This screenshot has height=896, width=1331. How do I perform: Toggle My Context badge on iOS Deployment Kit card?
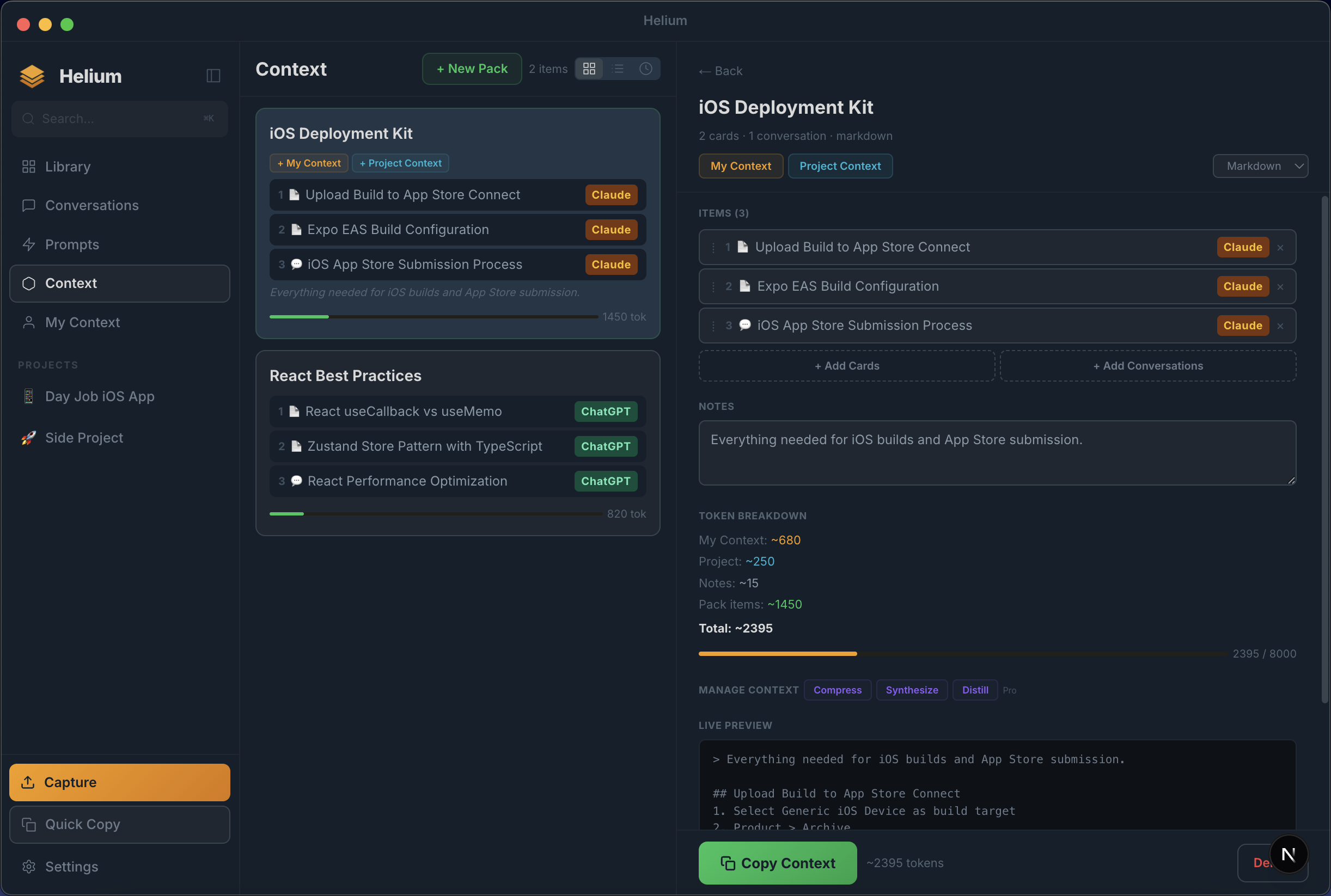point(309,163)
